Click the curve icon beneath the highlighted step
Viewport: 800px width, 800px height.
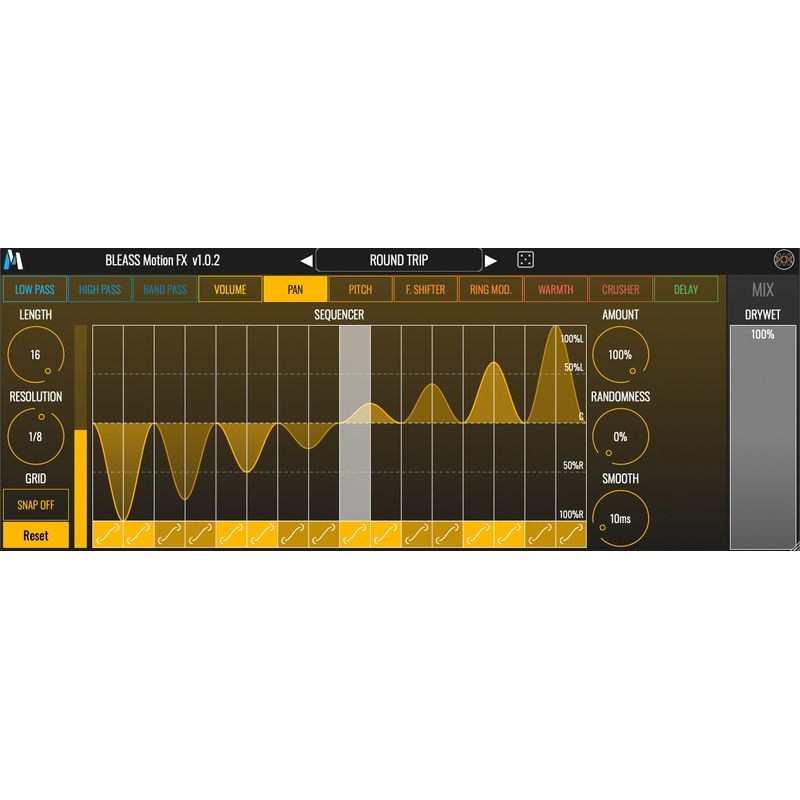pos(352,536)
